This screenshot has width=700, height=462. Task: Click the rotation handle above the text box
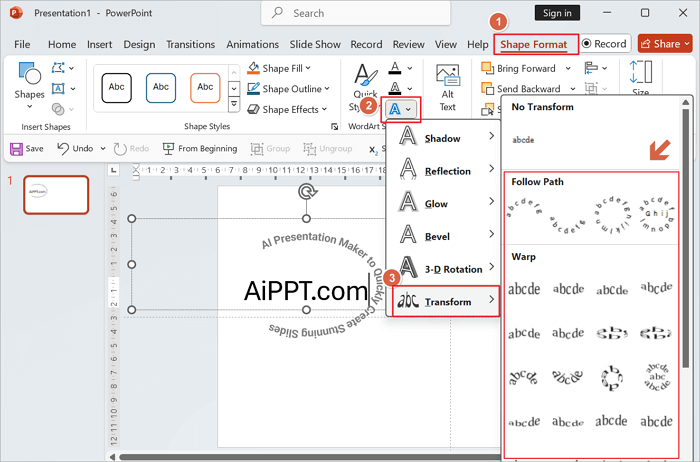click(x=307, y=191)
